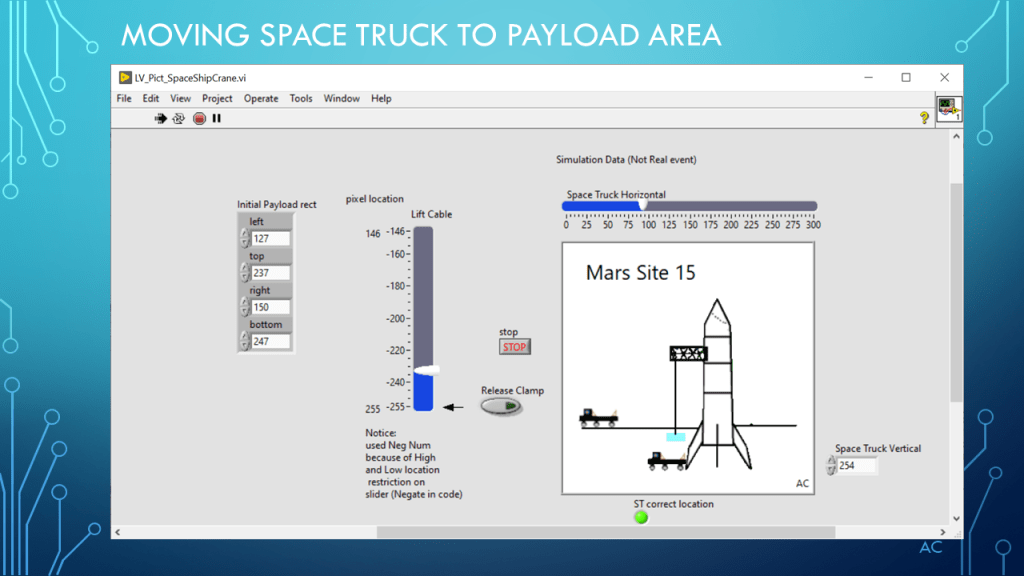Toggle the Release Clamp switch

500,407
